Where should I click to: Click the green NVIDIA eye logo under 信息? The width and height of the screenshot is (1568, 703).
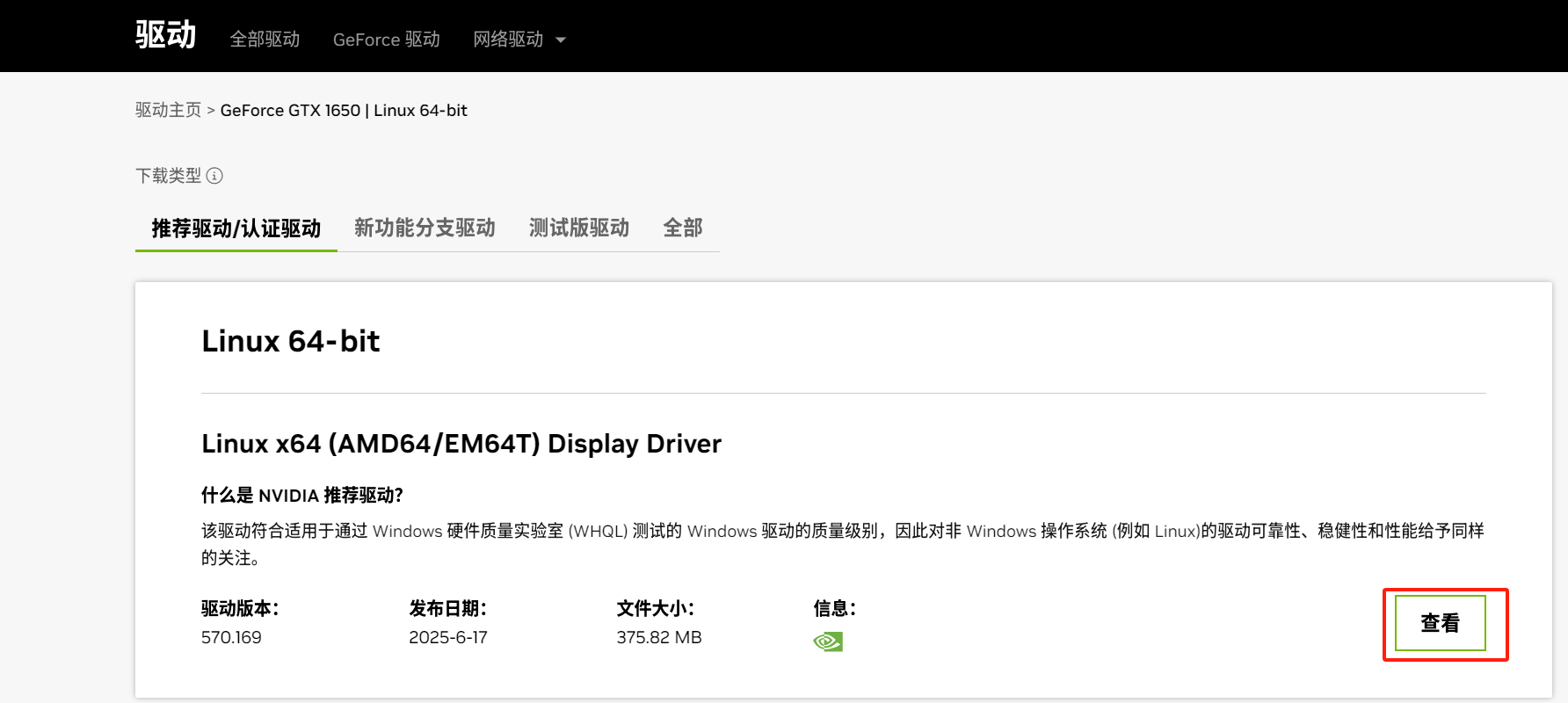(x=828, y=641)
